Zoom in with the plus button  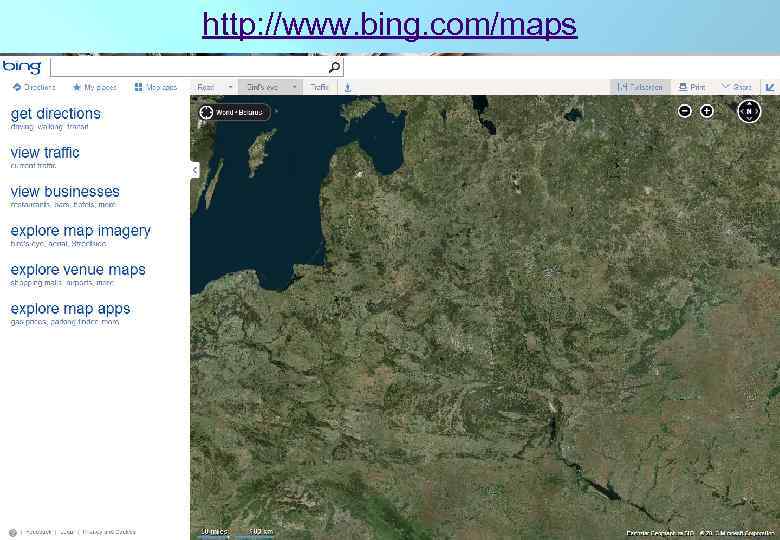click(706, 111)
